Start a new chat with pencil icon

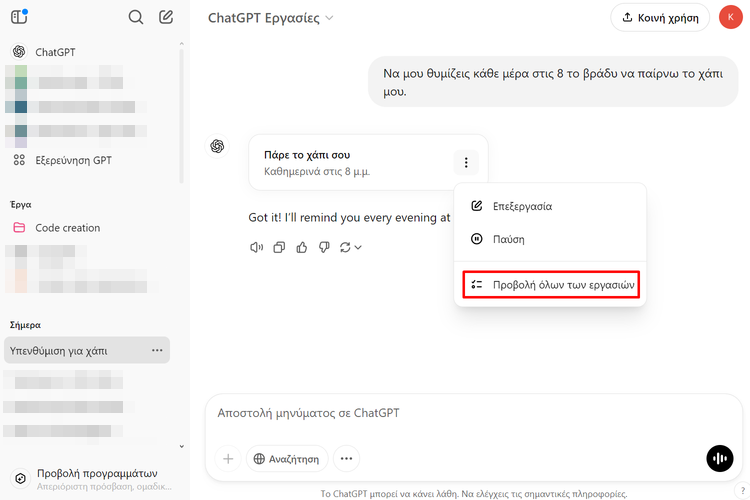pyautogui.click(x=166, y=17)
